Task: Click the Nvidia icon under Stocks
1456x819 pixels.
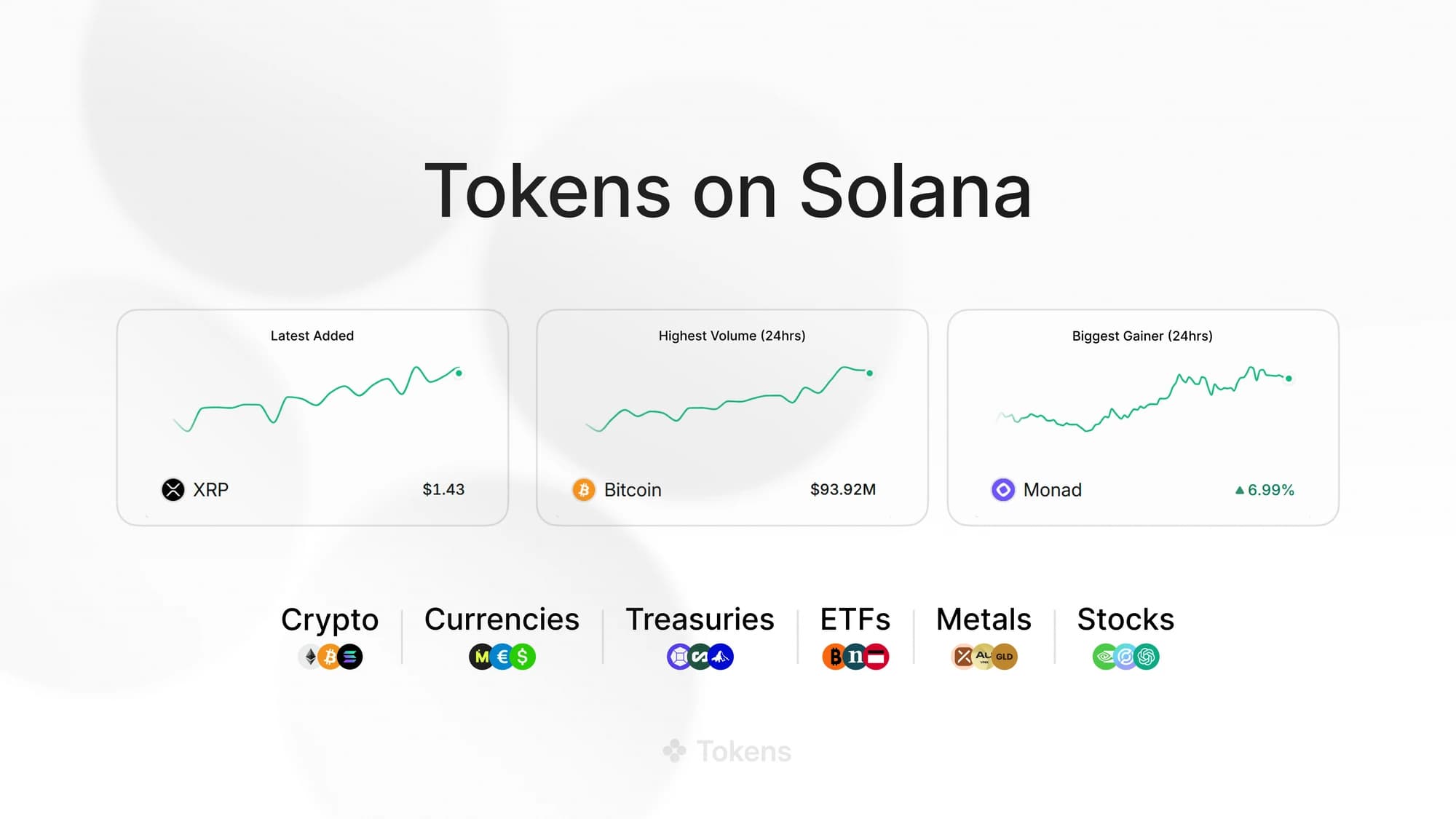Action: pos(1104,657)
